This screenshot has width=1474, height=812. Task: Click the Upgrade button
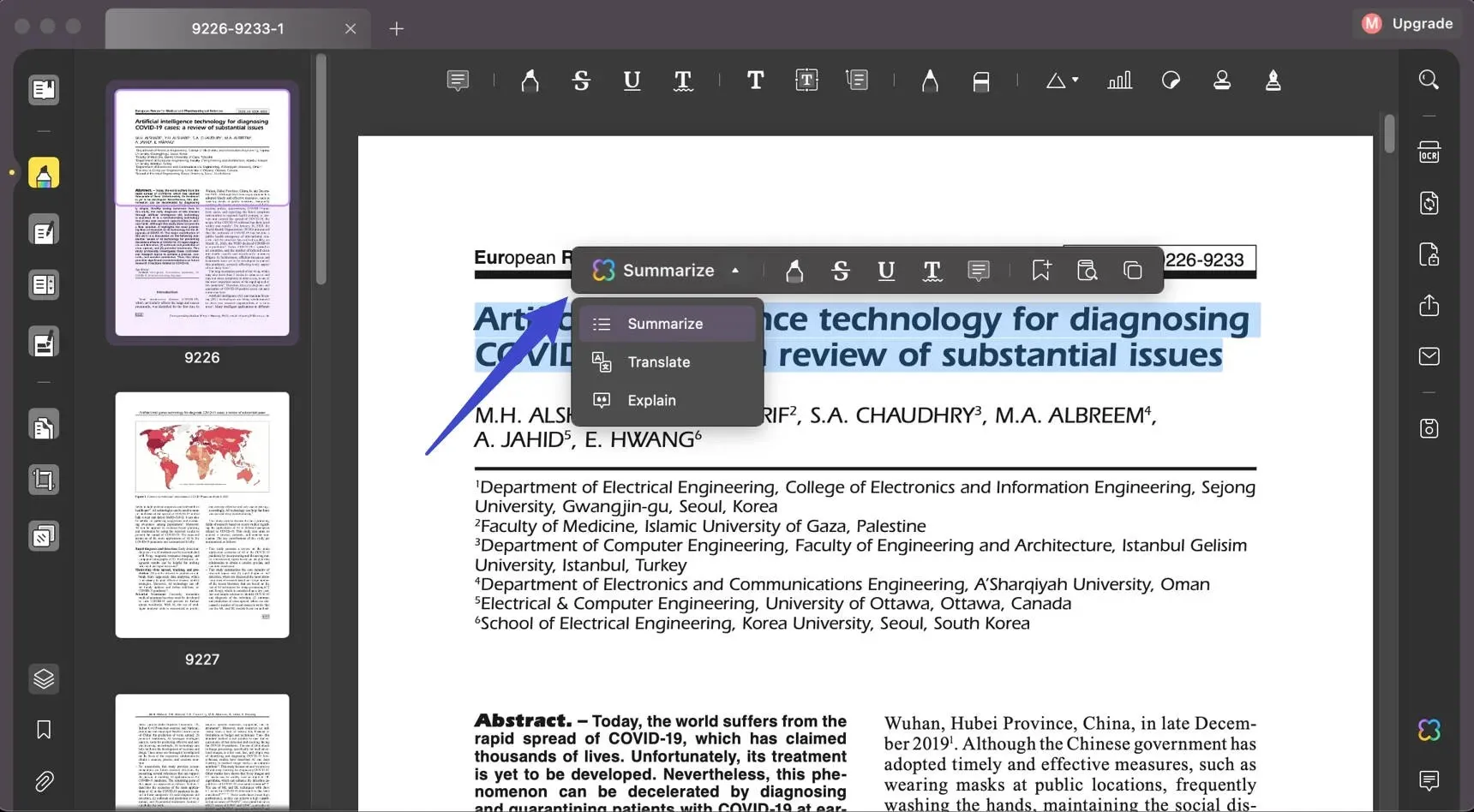pyautogui.click(x=1407, y=24)
